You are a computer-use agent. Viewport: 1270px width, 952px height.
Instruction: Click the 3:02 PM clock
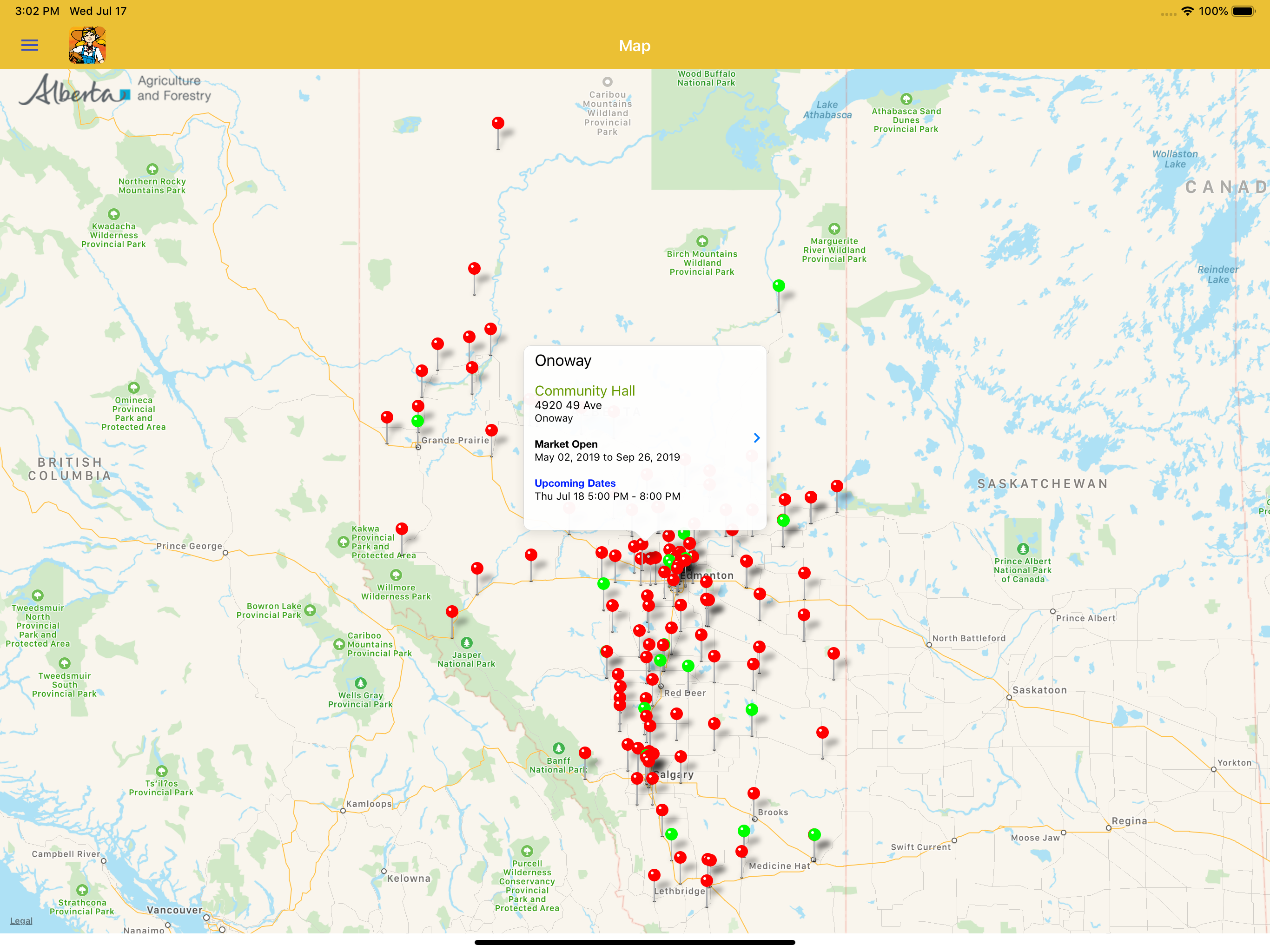37,11
